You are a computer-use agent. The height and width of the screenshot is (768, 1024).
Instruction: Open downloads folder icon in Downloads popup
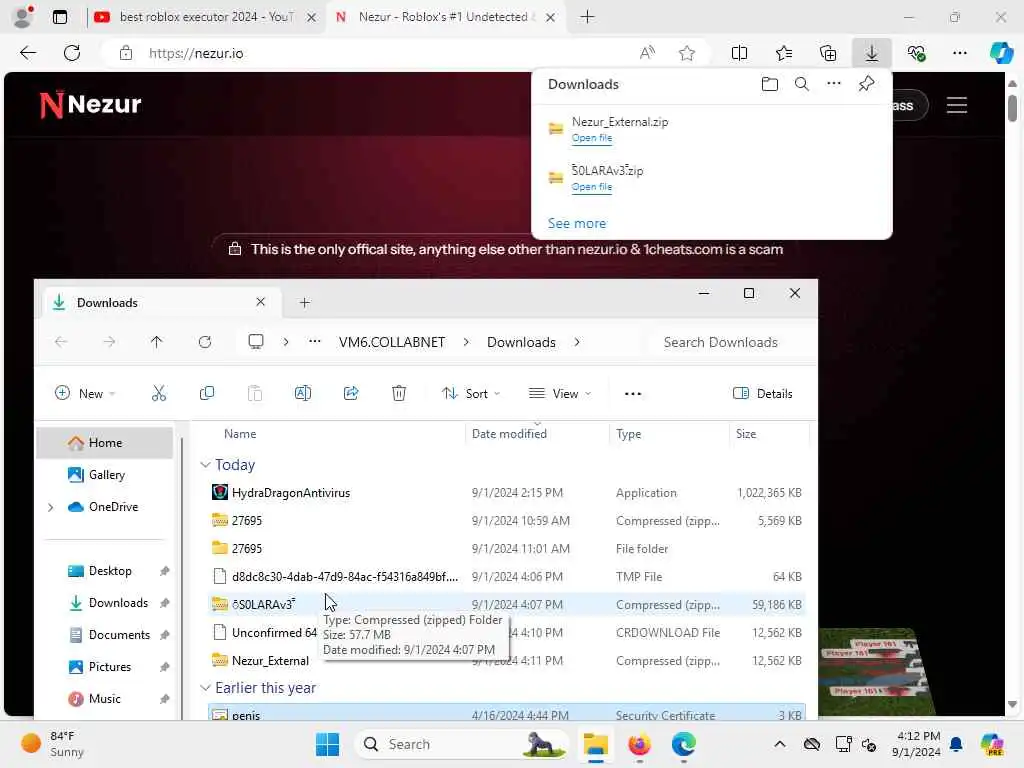pyautogui.click(x=770, y=84)
